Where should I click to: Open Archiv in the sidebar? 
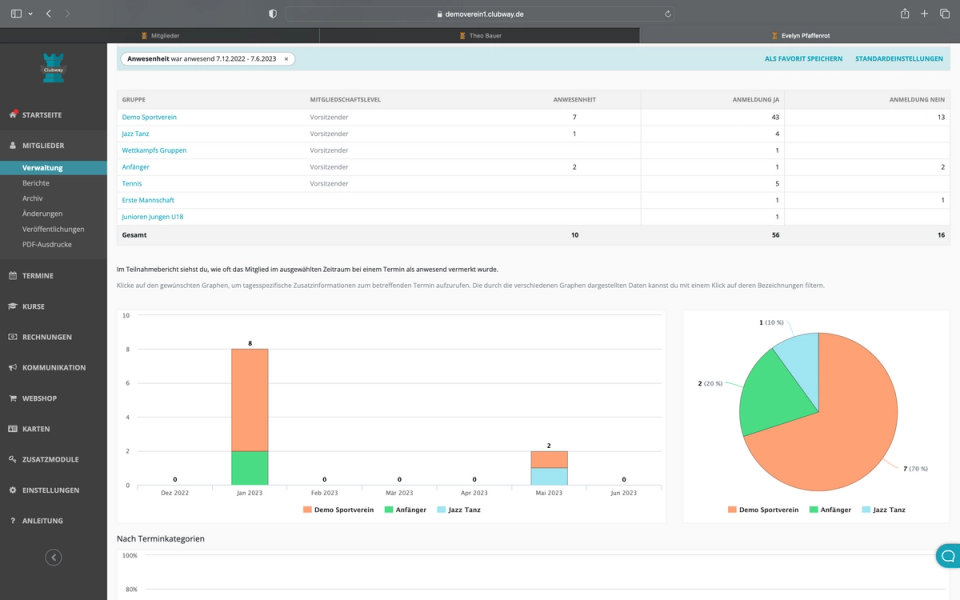(32, 198)
